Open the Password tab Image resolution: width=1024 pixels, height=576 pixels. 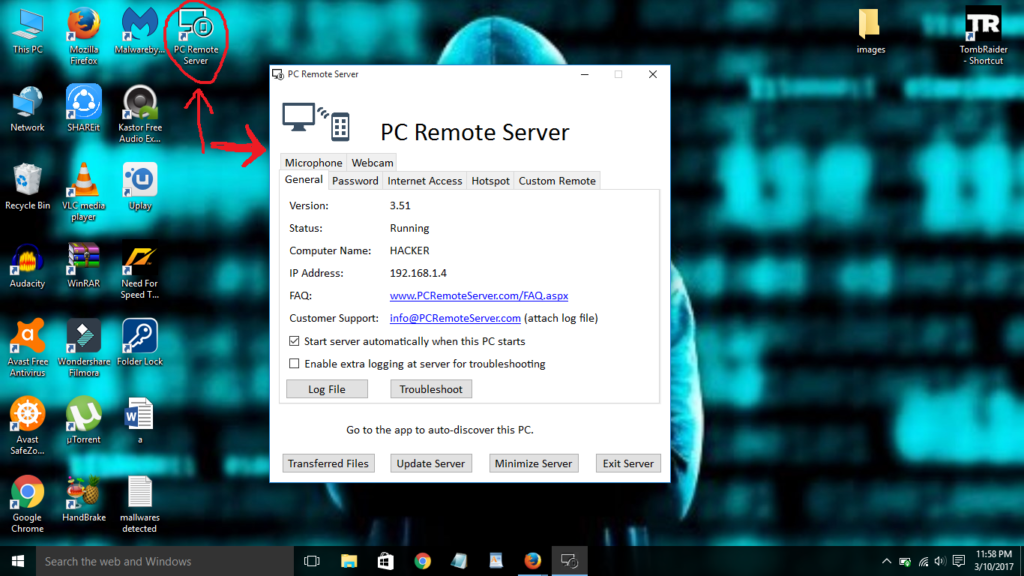click(355, 181)
